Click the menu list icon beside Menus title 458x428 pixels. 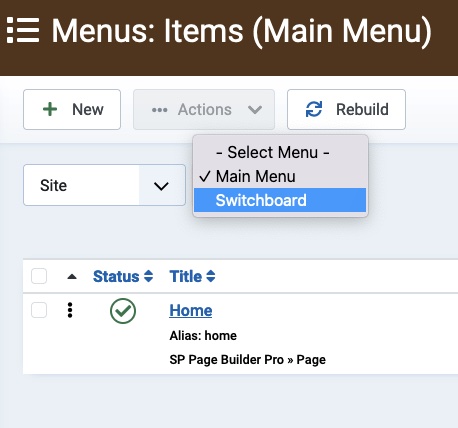pyautogui.click(x=23, y=30)
